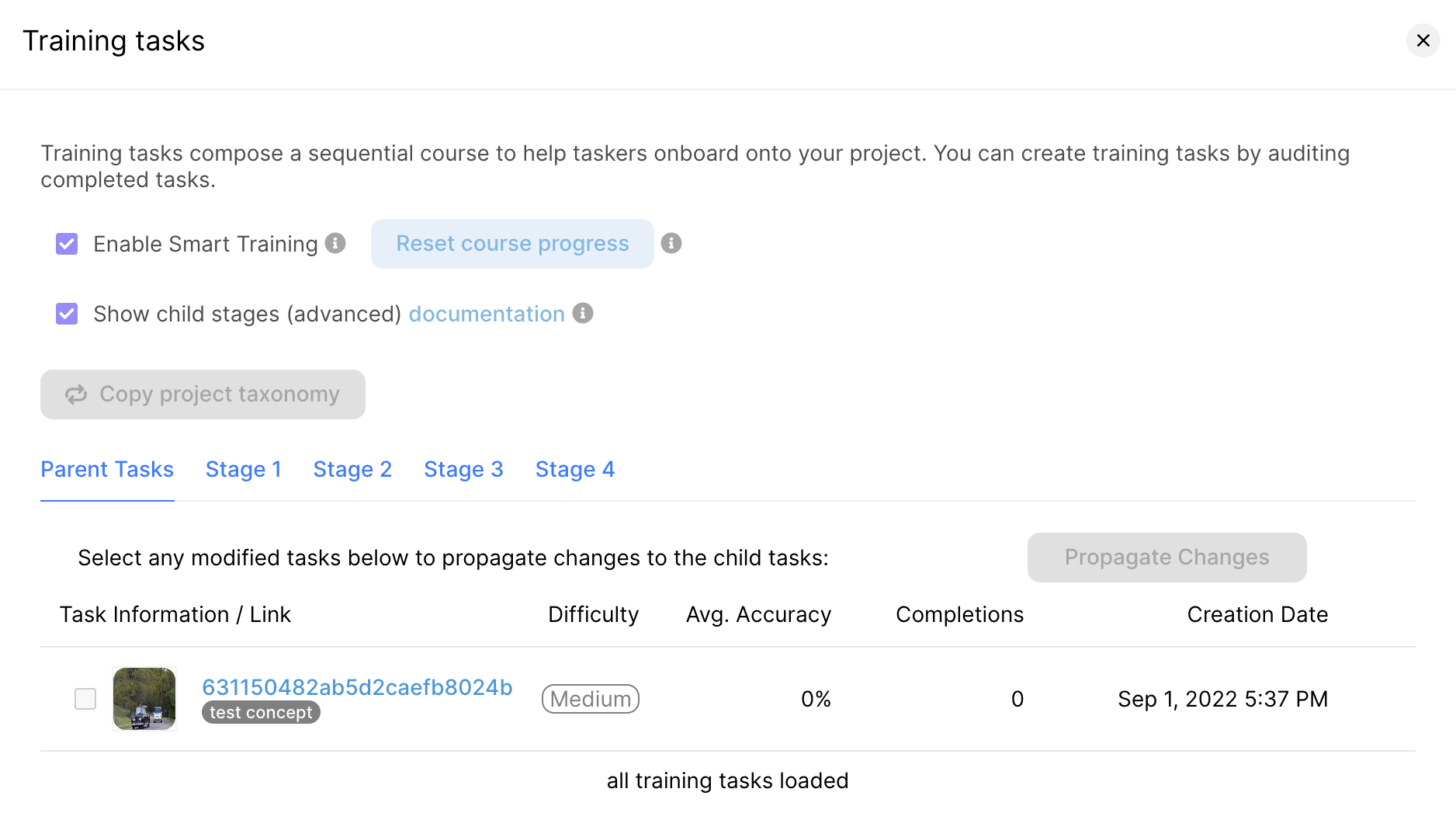This screenshot has height=820, width=1456.
Task: Uncheck Show child stages checkbox
Action: (67, 314)
